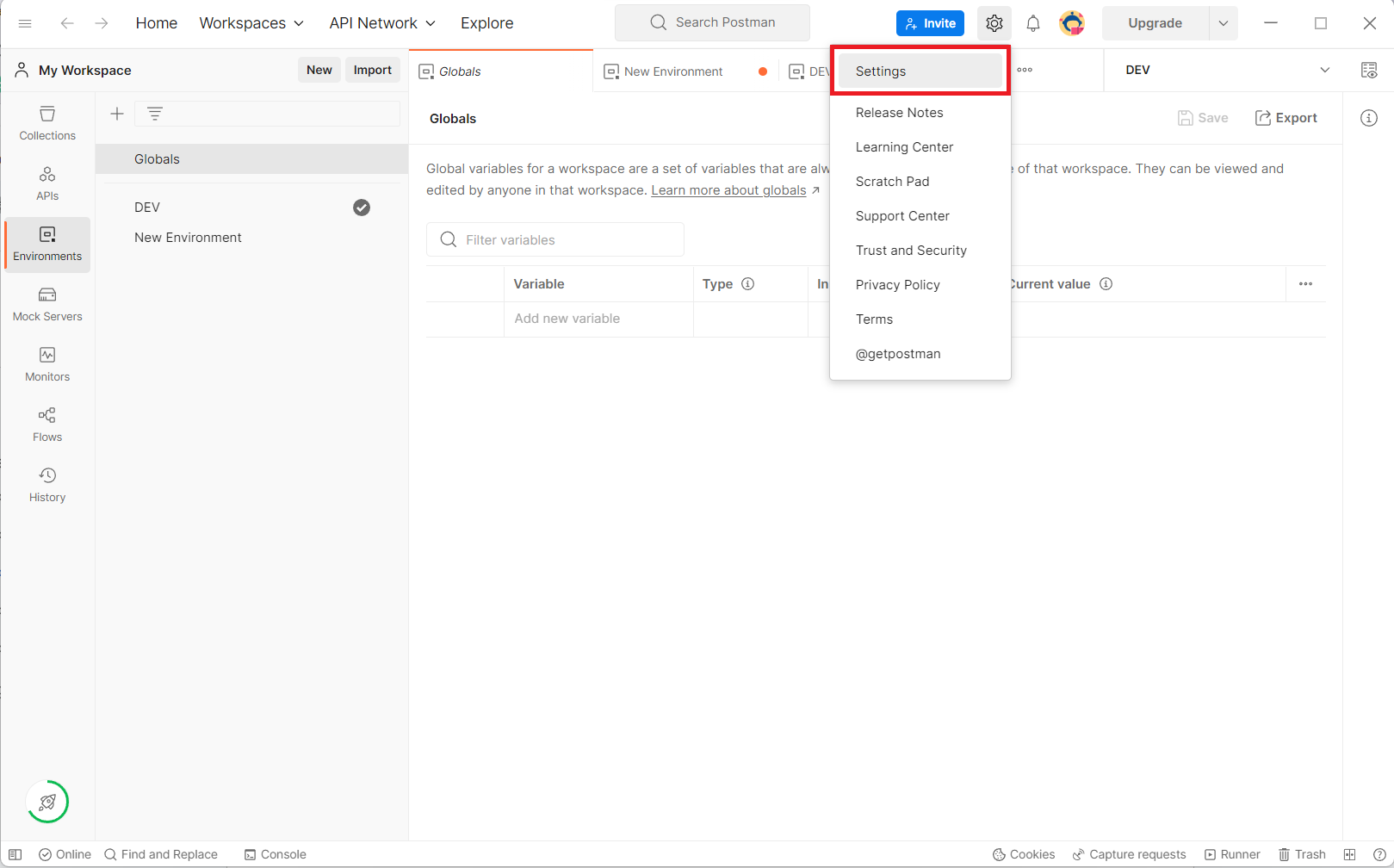Open the help icon in the status bar

click(1379, 854)
